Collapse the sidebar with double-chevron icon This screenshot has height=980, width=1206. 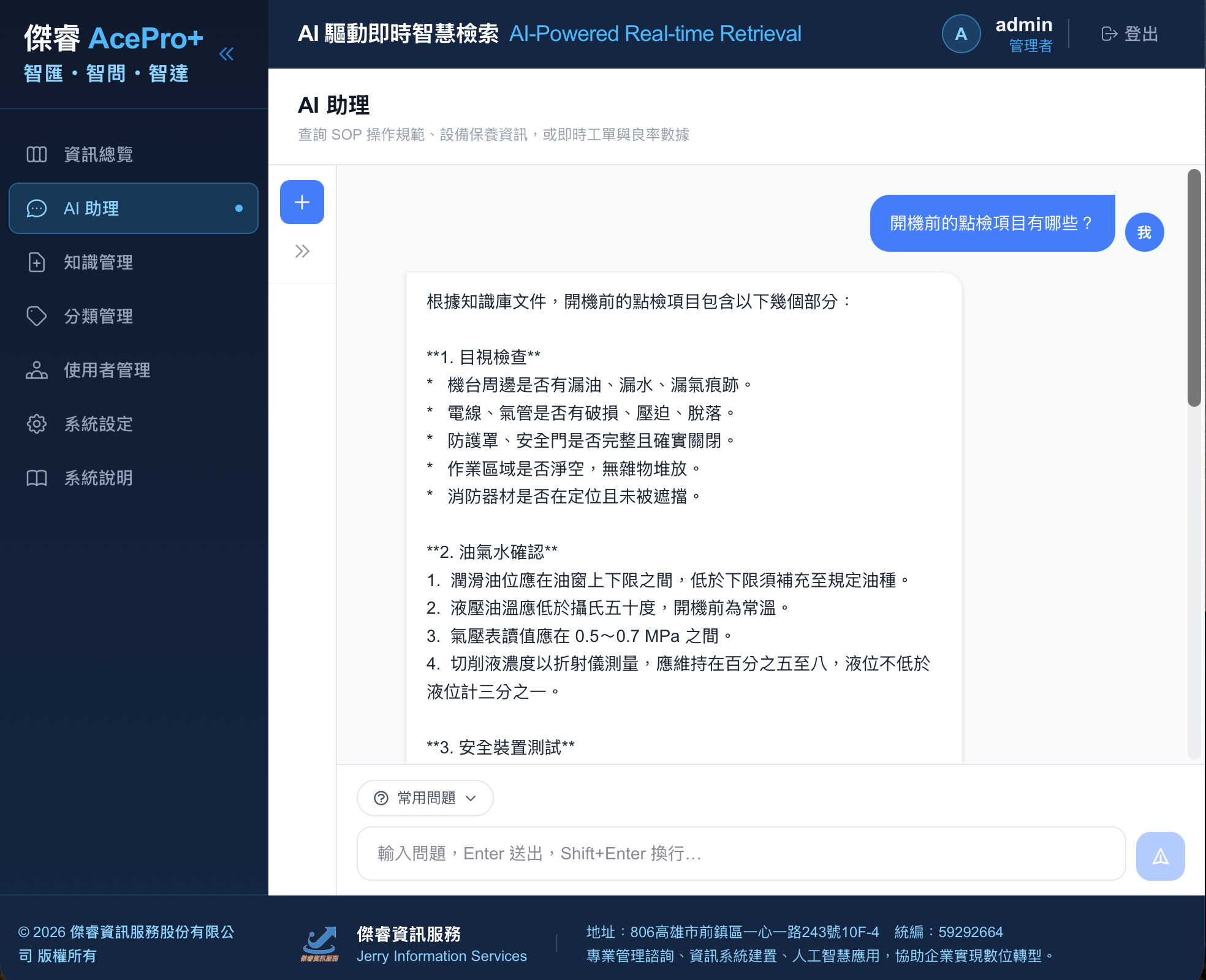(227, 54)
